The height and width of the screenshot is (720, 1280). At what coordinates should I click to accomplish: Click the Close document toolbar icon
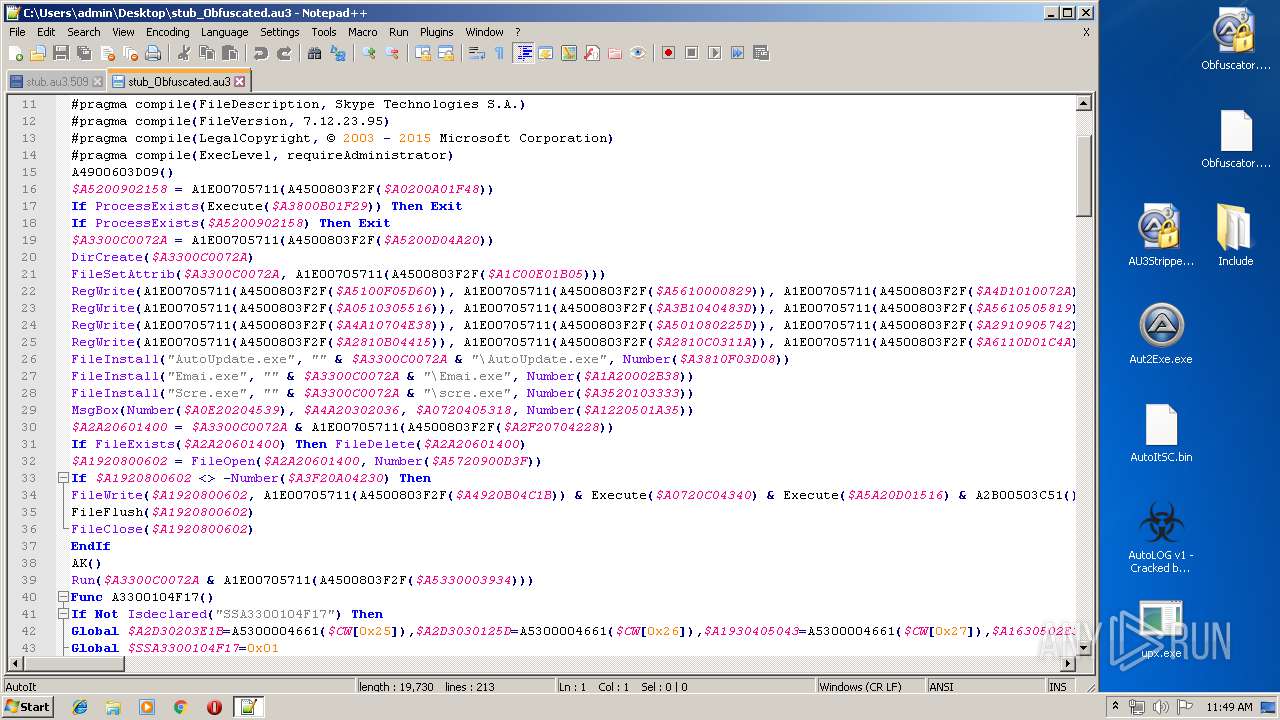point(107,53)
